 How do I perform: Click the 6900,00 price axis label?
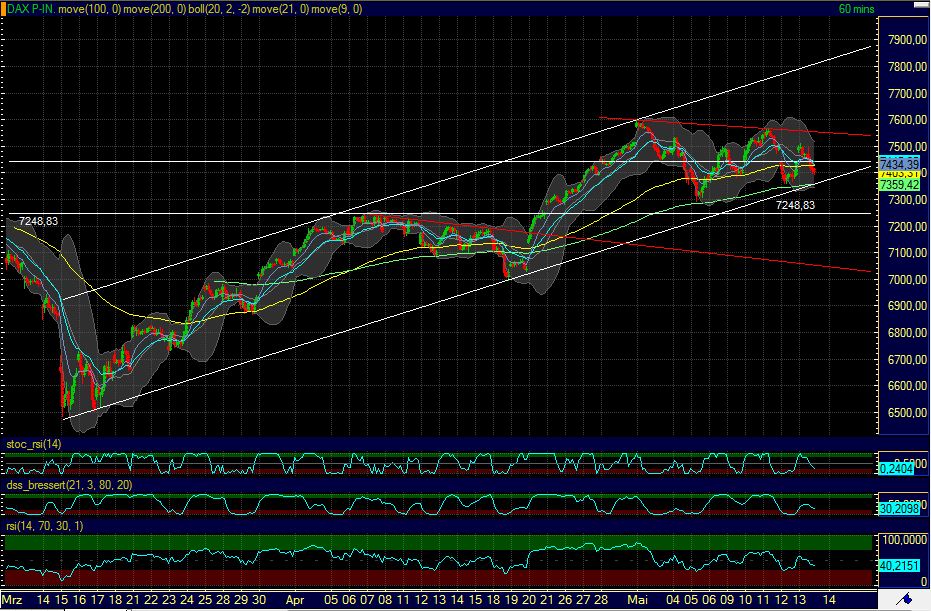907,306
